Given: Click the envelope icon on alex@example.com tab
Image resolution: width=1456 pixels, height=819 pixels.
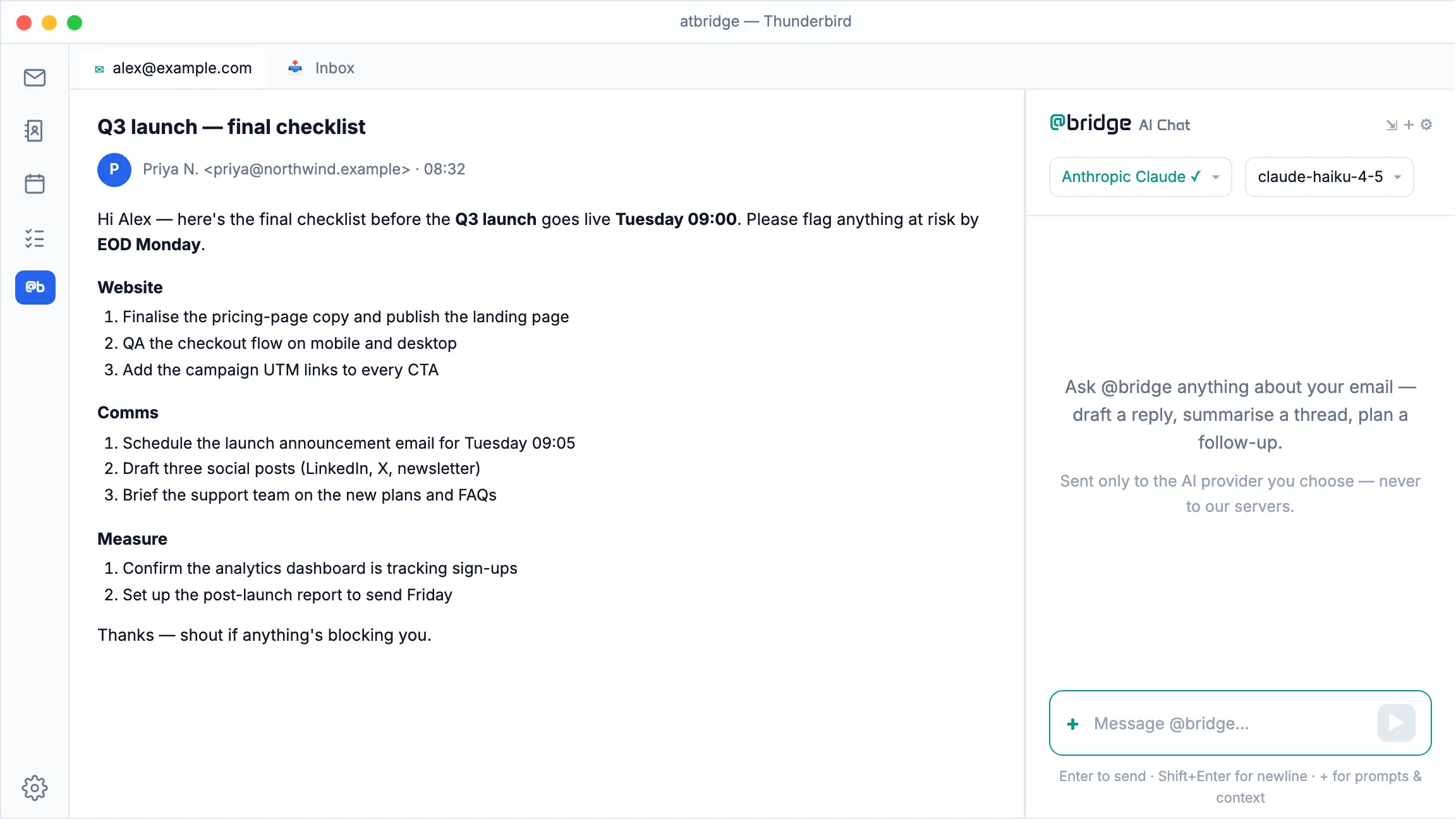Looking at the screenshot, I should pos(99,69).
